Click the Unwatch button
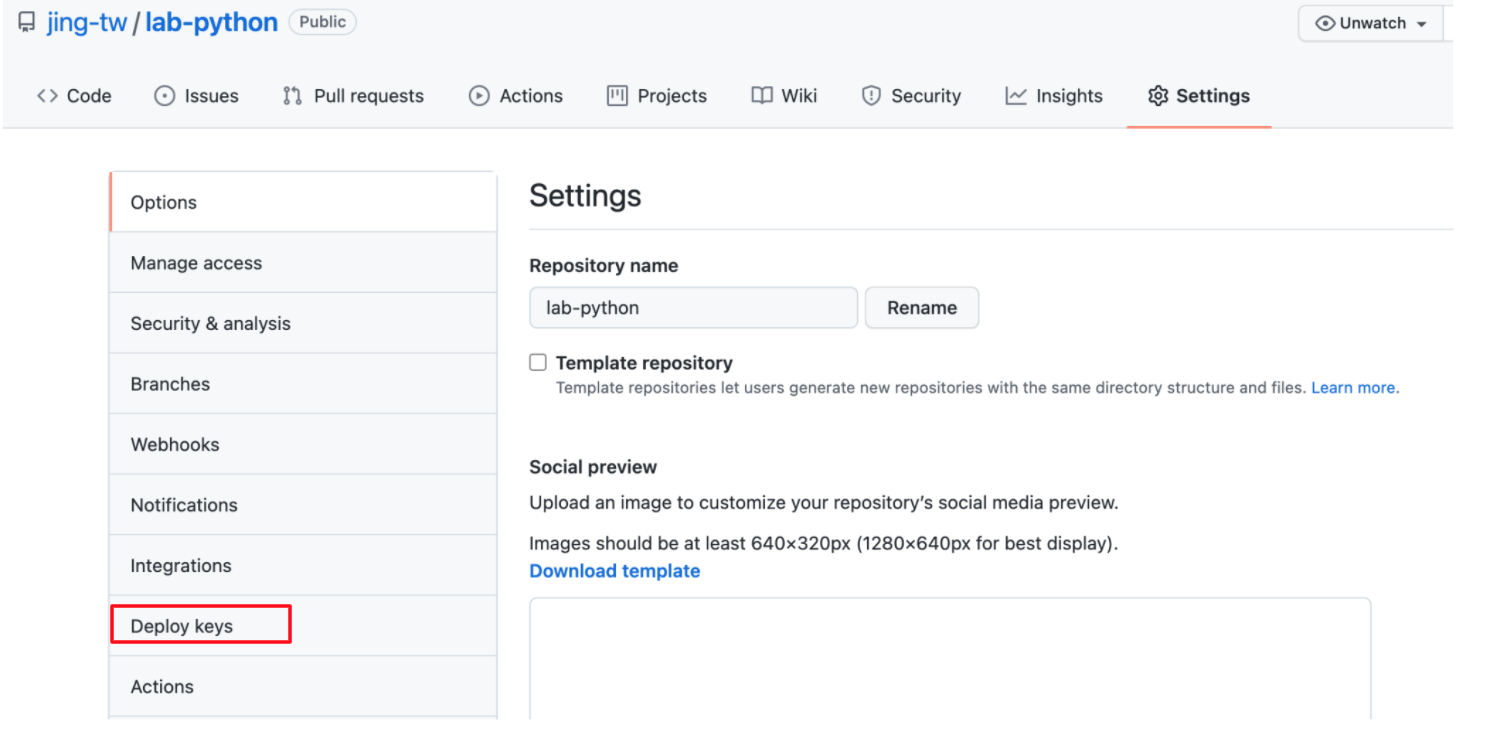 coord(1372,23)
